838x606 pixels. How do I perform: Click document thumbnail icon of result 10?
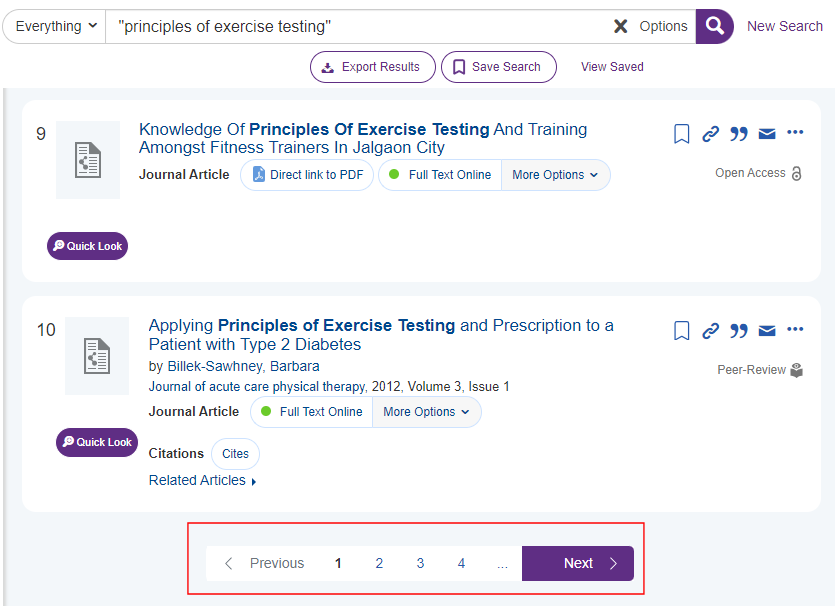click(97, 356)
